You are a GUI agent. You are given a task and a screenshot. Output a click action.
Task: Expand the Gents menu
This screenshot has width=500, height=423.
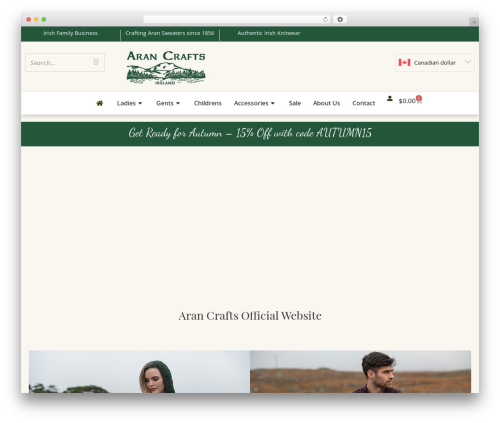[x=168, y=103]
